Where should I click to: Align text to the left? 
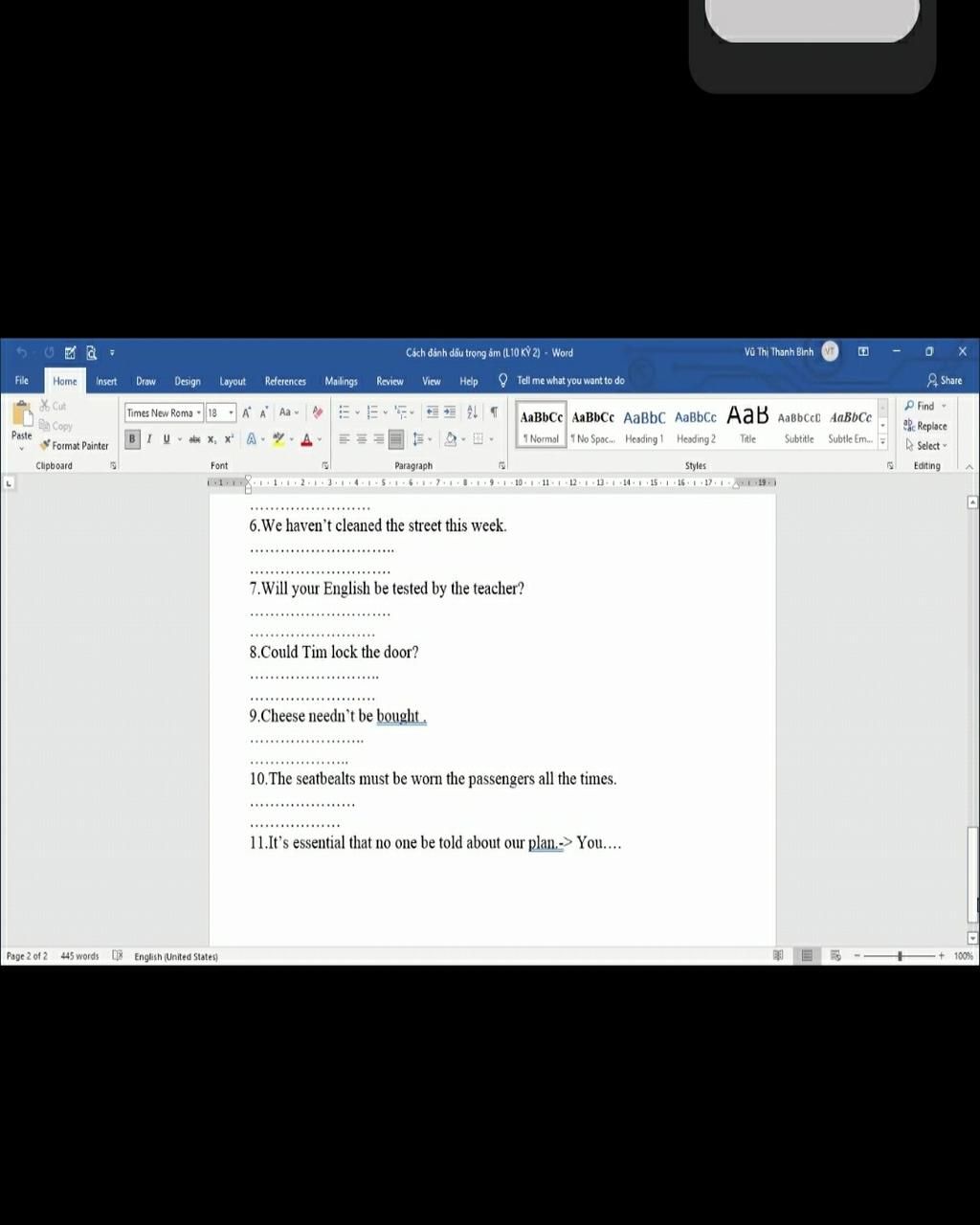click(345, 439)
